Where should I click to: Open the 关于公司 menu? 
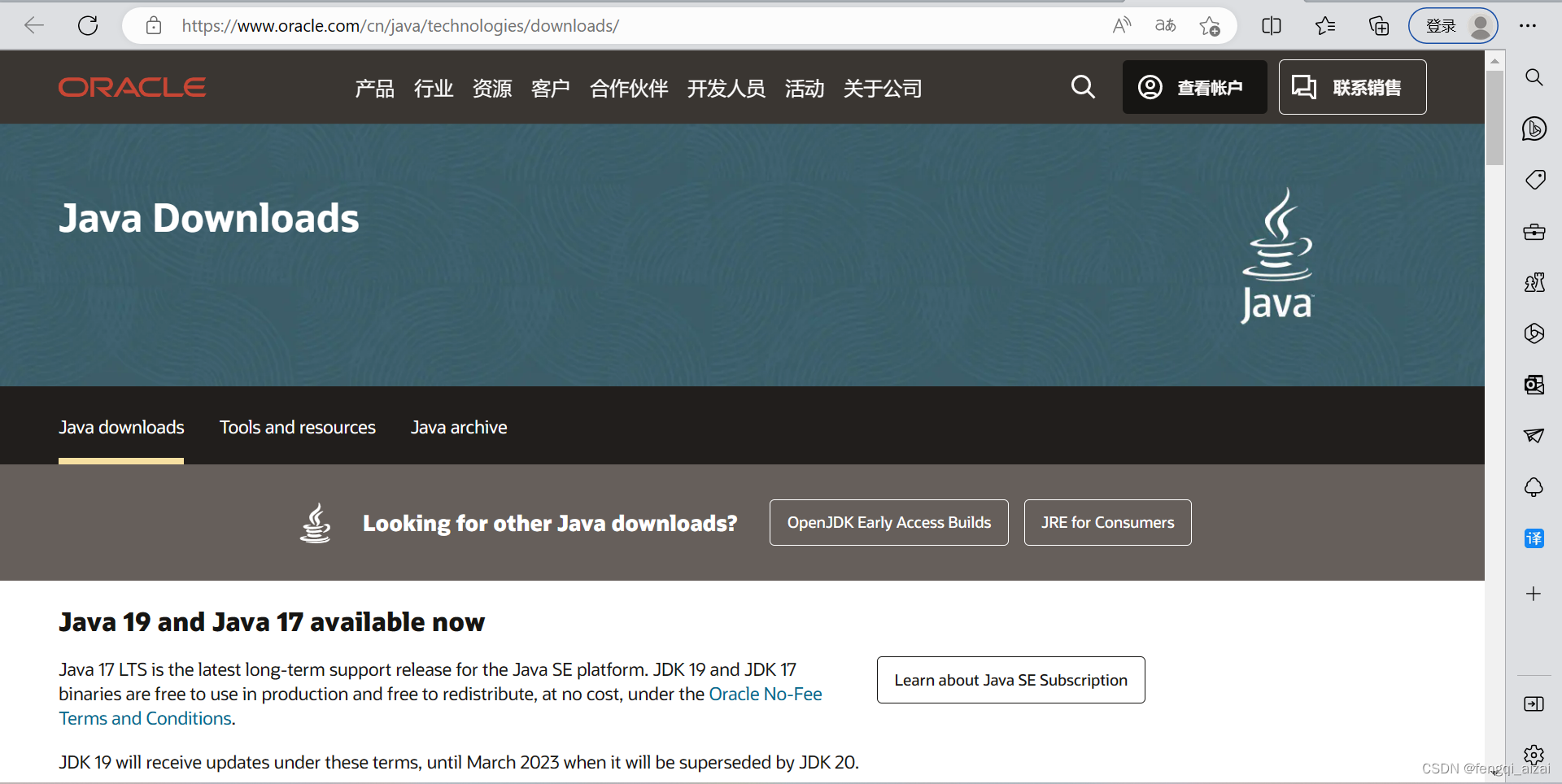click(x=883, y=88)
